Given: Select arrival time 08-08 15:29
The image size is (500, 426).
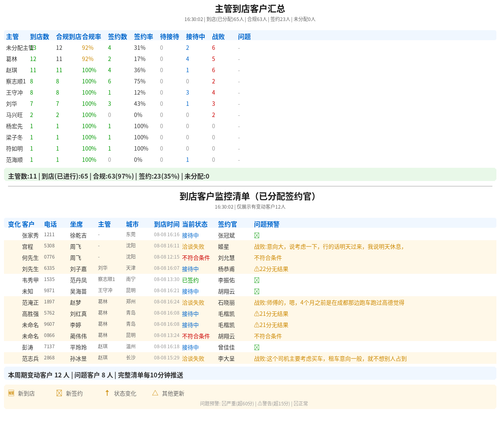Looking at the screenshot, I should point(167,358).
